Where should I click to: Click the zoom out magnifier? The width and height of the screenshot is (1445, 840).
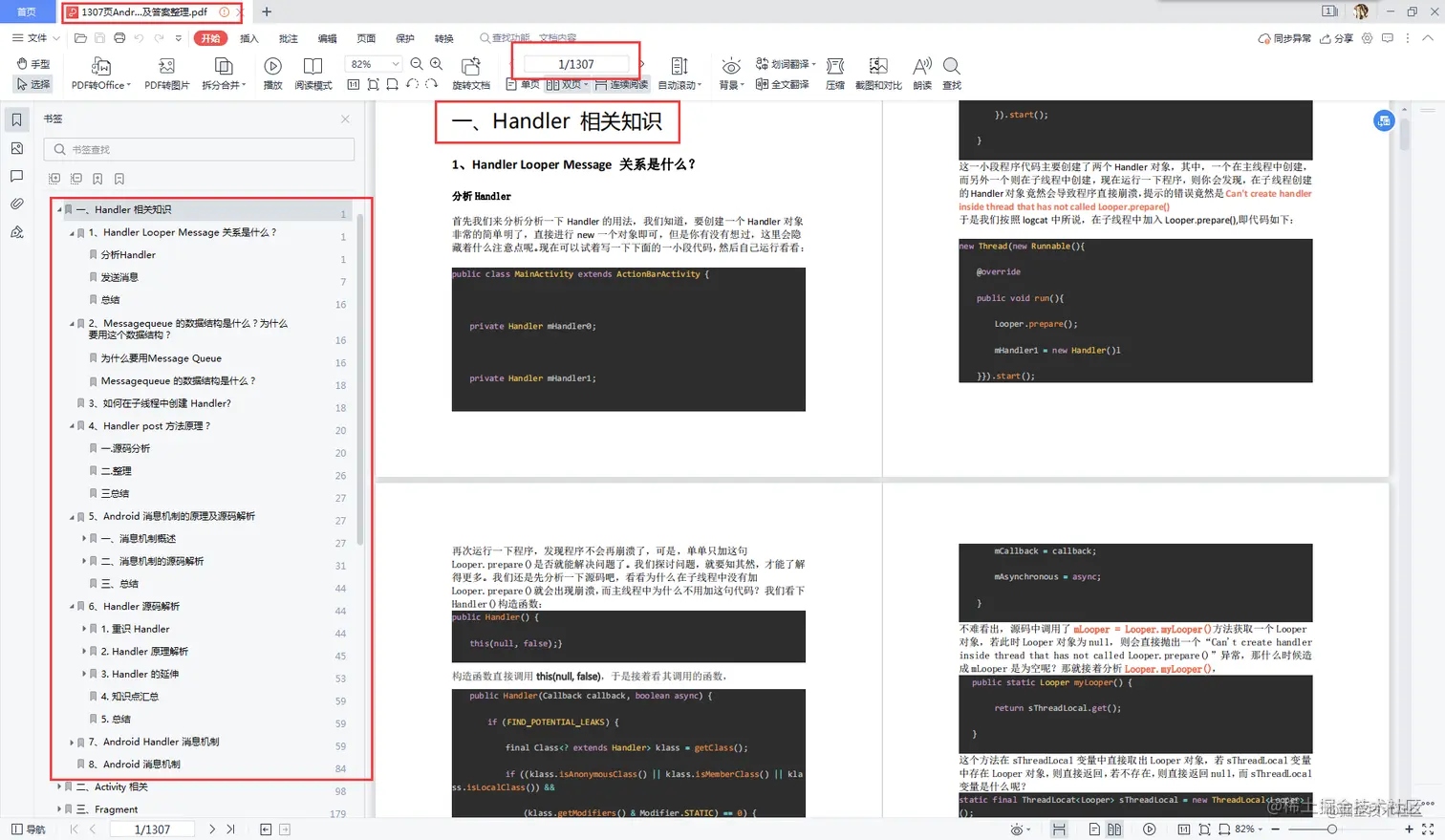tap(417, 64)
